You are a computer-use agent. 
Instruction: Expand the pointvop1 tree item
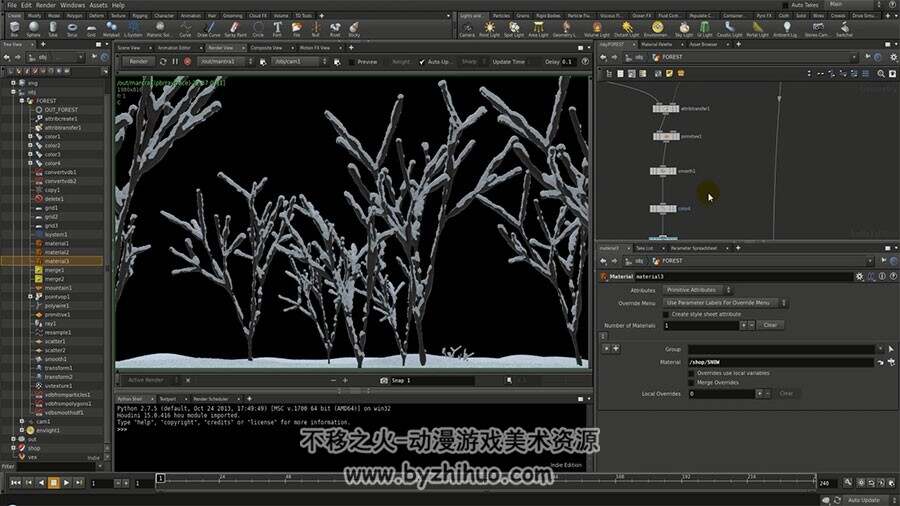click(x=30, y=297)
